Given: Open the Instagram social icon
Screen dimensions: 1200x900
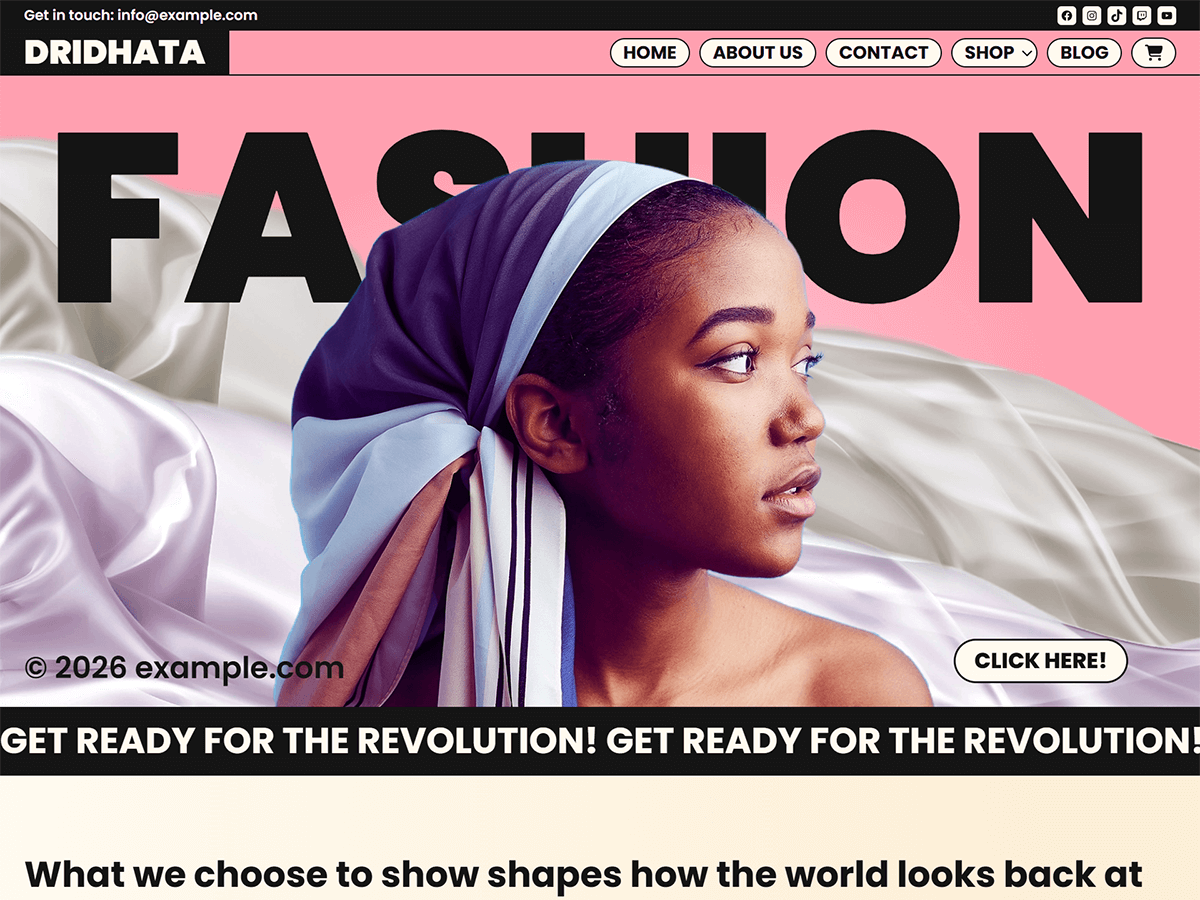Looking at the screenshot, I should click(1092, 15).
